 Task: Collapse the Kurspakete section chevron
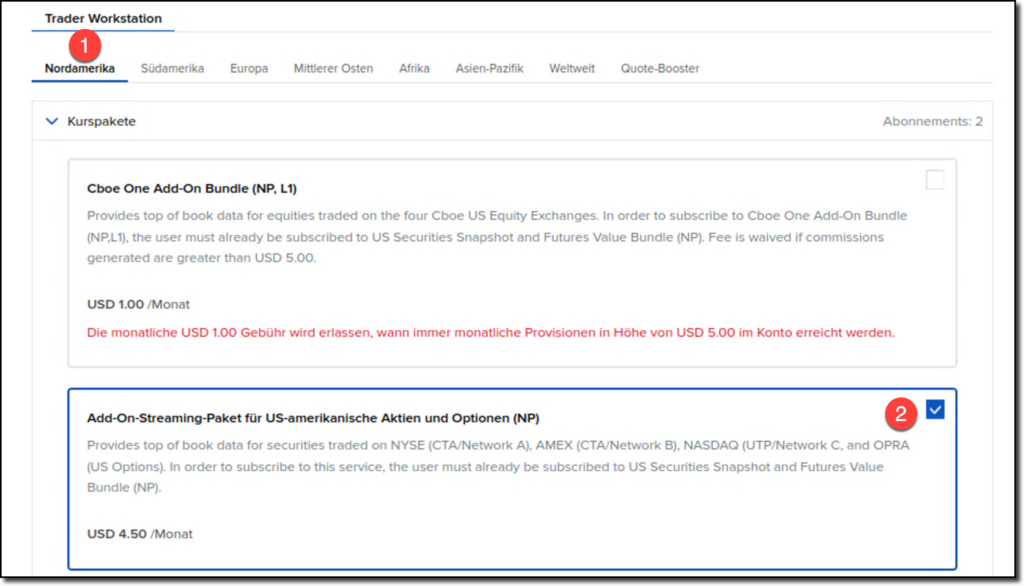52,121
